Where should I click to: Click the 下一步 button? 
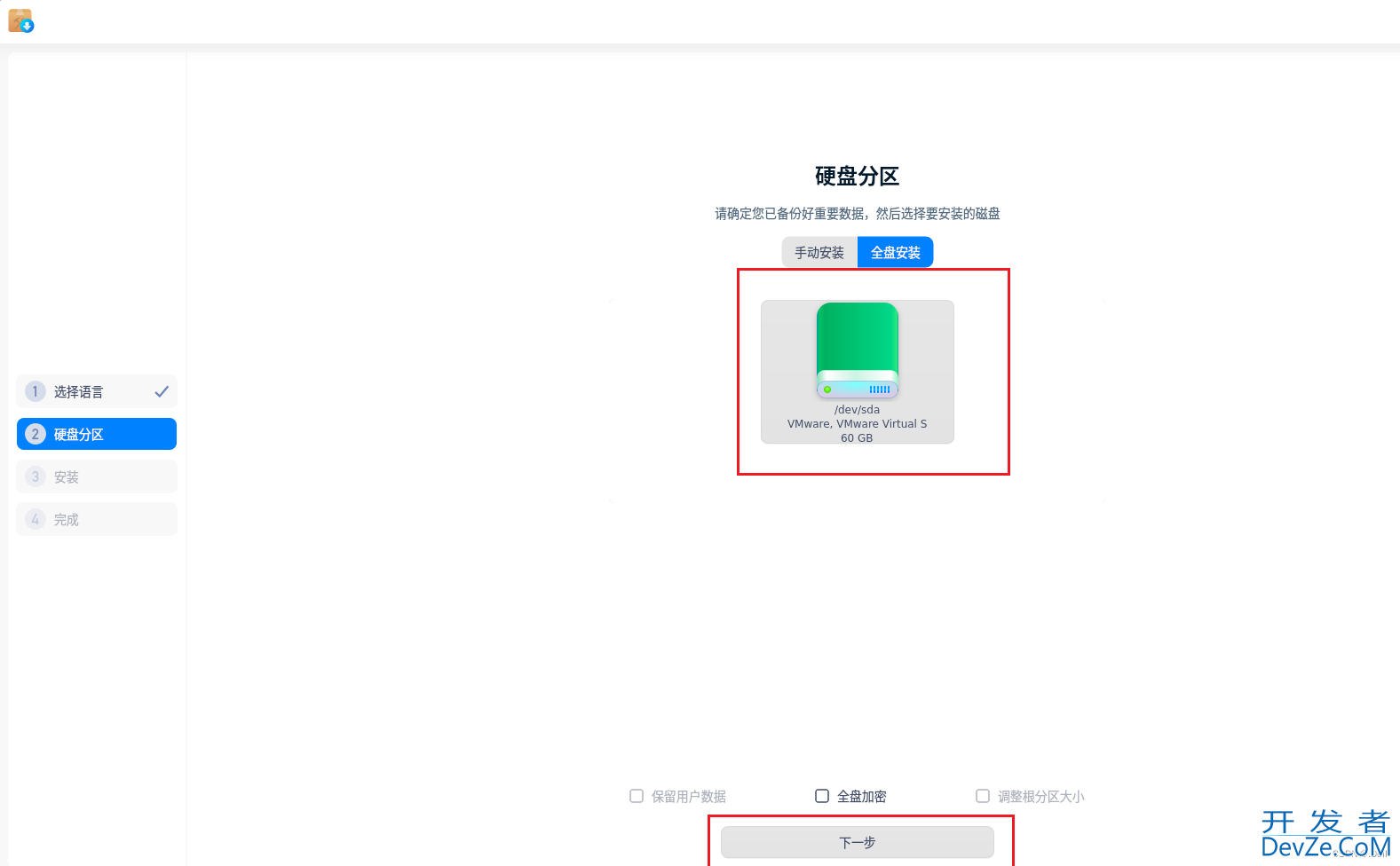click(857, 842)
